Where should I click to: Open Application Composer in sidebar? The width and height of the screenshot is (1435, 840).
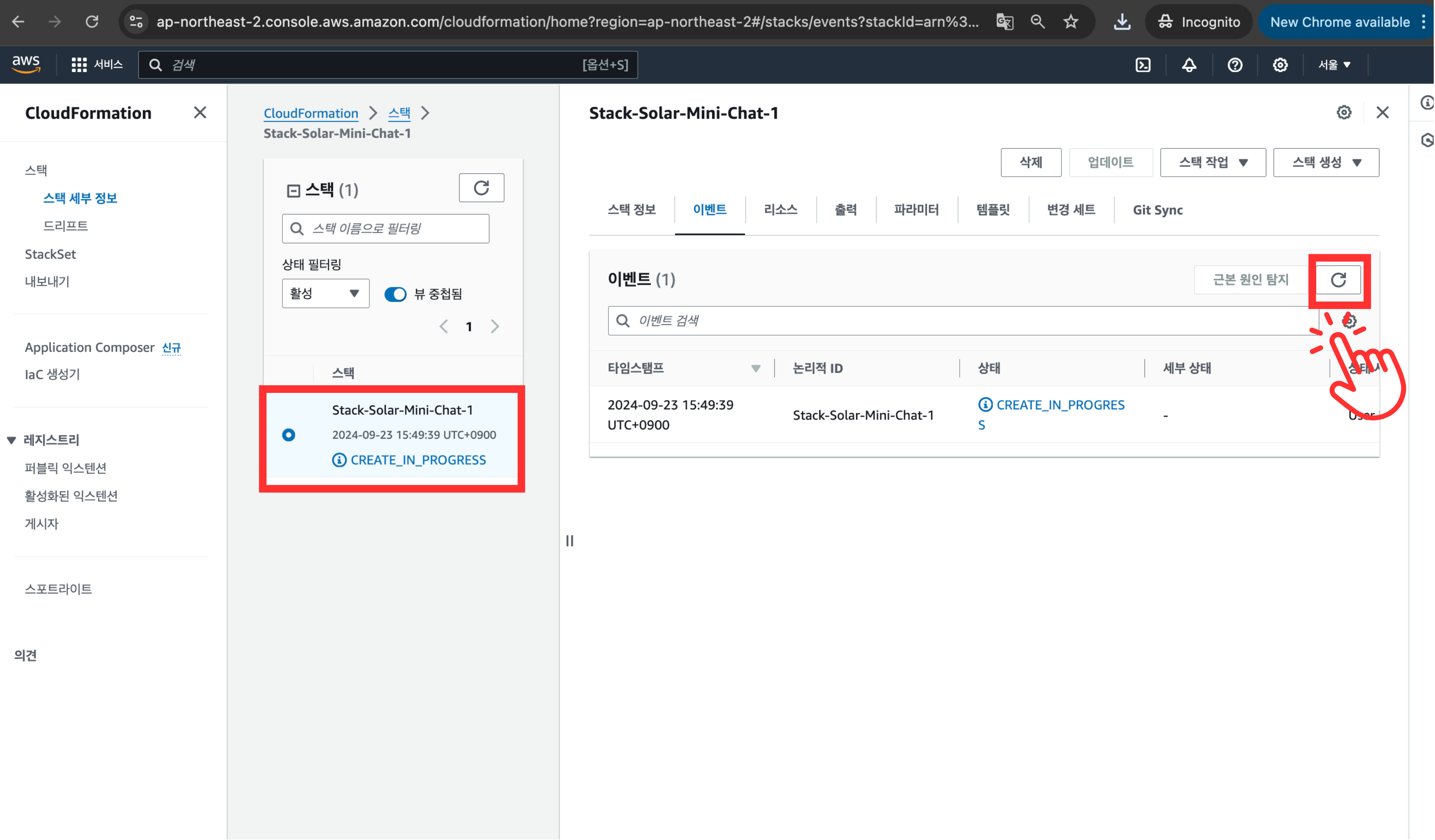tap(89, 348)
